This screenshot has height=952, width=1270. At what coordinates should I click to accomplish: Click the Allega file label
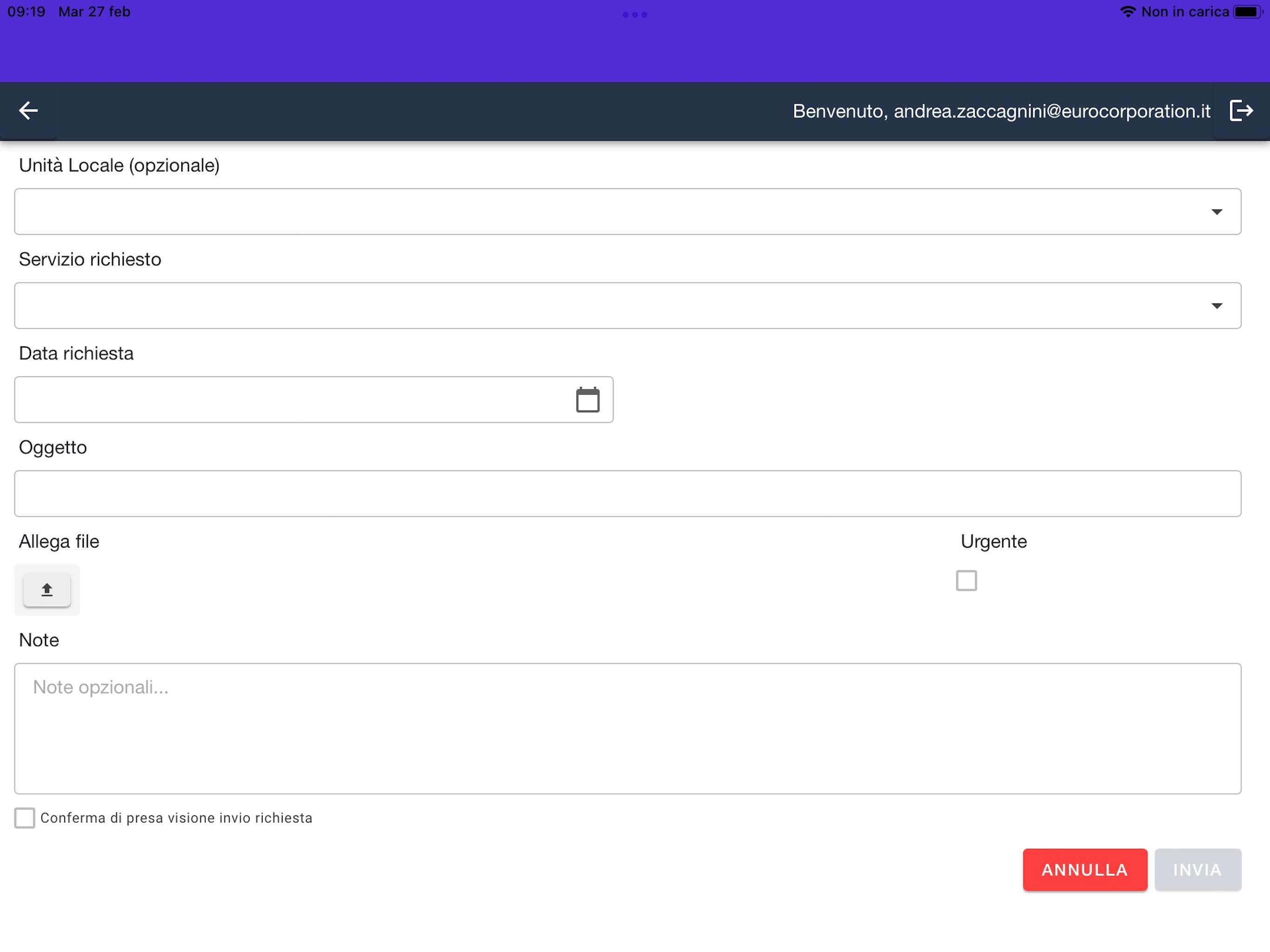[x=59, y=542]
